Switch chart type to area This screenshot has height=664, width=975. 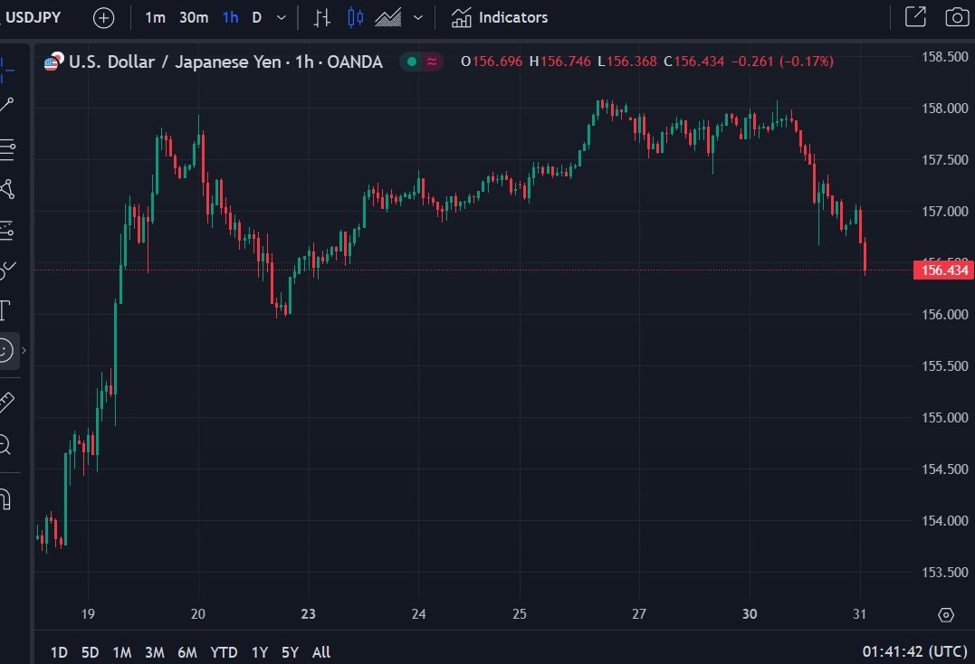(x=388, y=18)
